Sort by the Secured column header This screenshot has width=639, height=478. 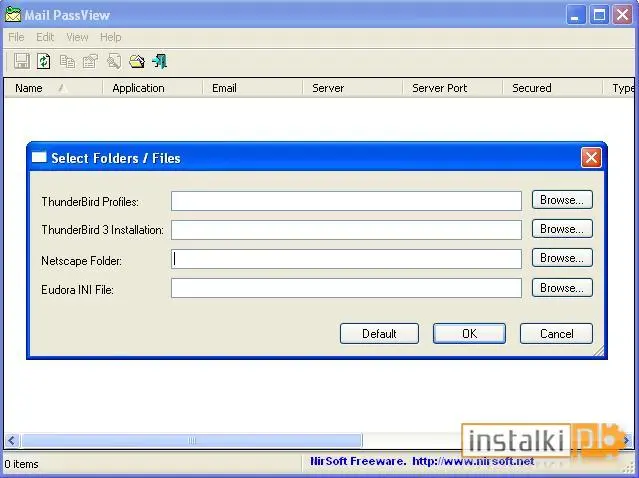click(x=553, y=88)
